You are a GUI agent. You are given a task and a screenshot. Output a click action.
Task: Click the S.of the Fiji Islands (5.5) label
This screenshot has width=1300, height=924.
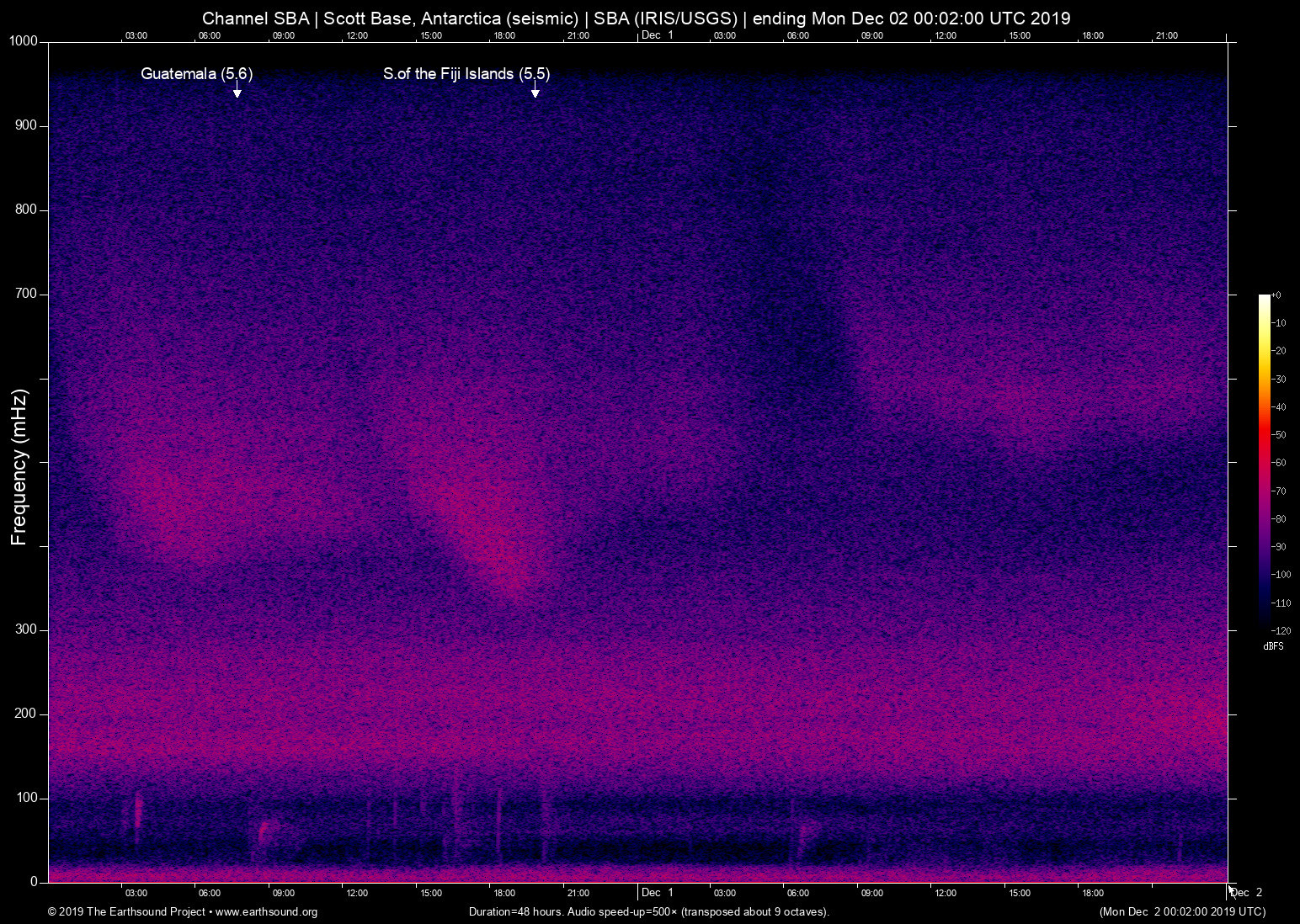(466, 74)
